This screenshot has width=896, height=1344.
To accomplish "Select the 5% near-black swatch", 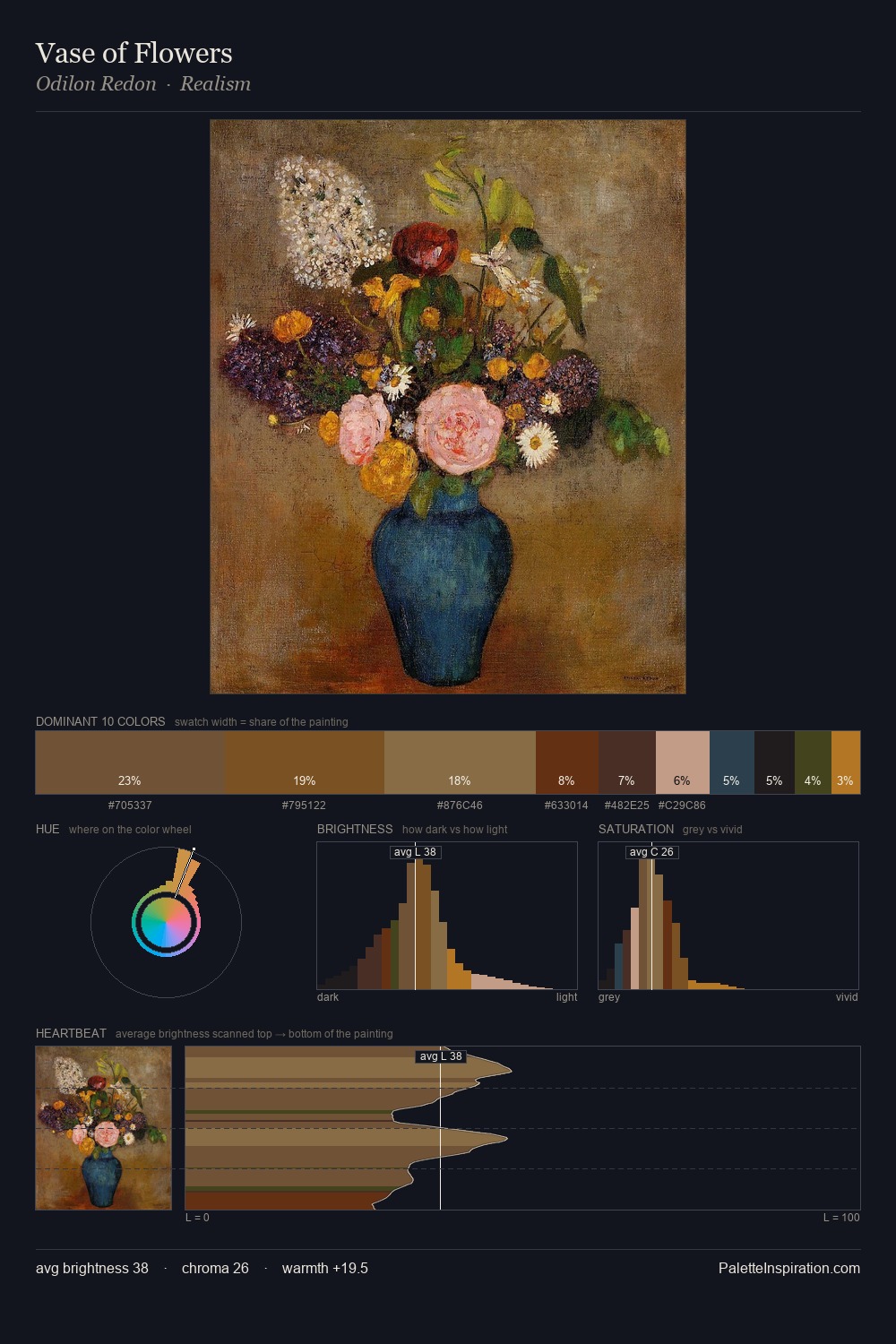I will coord(774,762).
